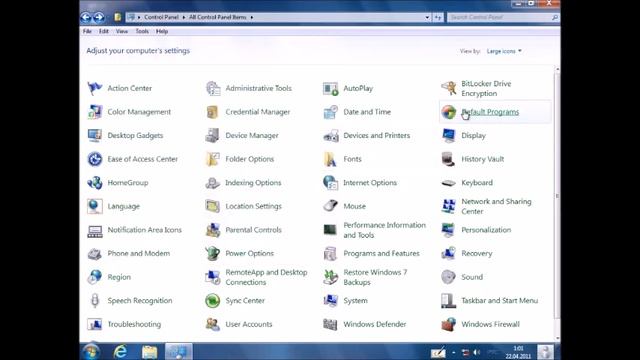This screenshot has width=640, height=360.
Task: Click the HomeGroup icon
Action: (95, 183)
